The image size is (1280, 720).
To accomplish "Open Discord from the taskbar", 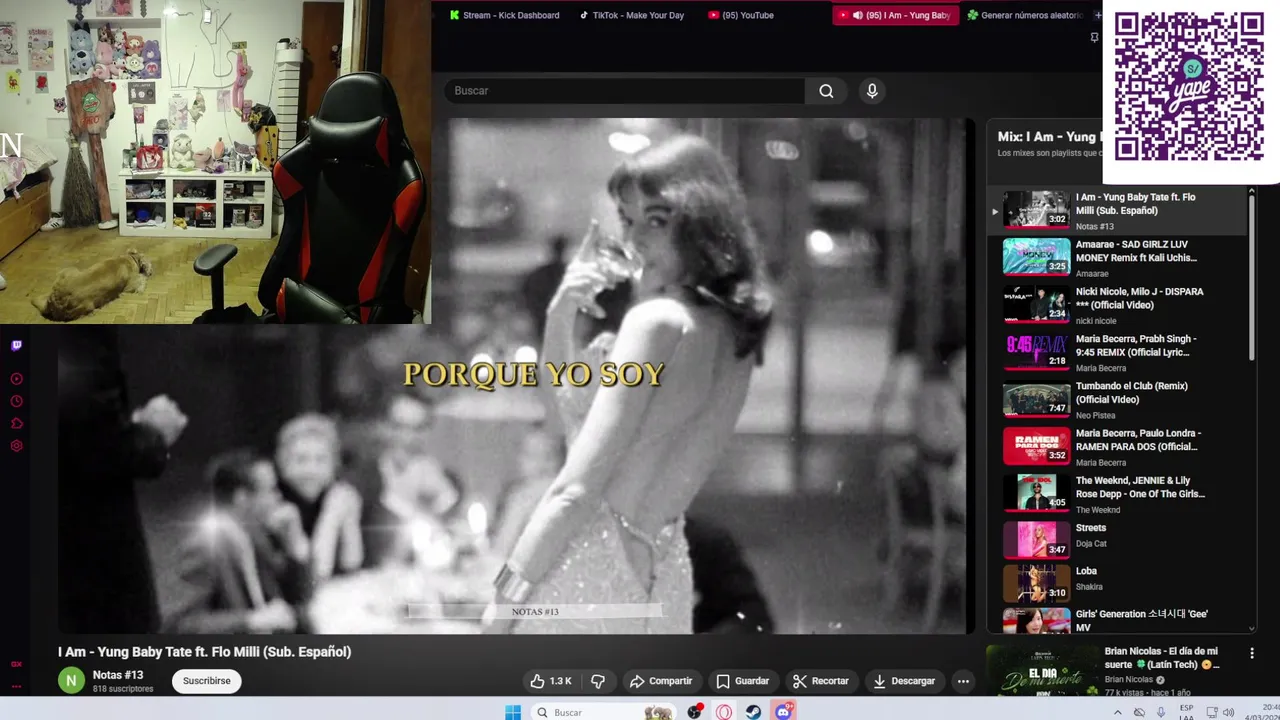I will [x=783, y=712].
